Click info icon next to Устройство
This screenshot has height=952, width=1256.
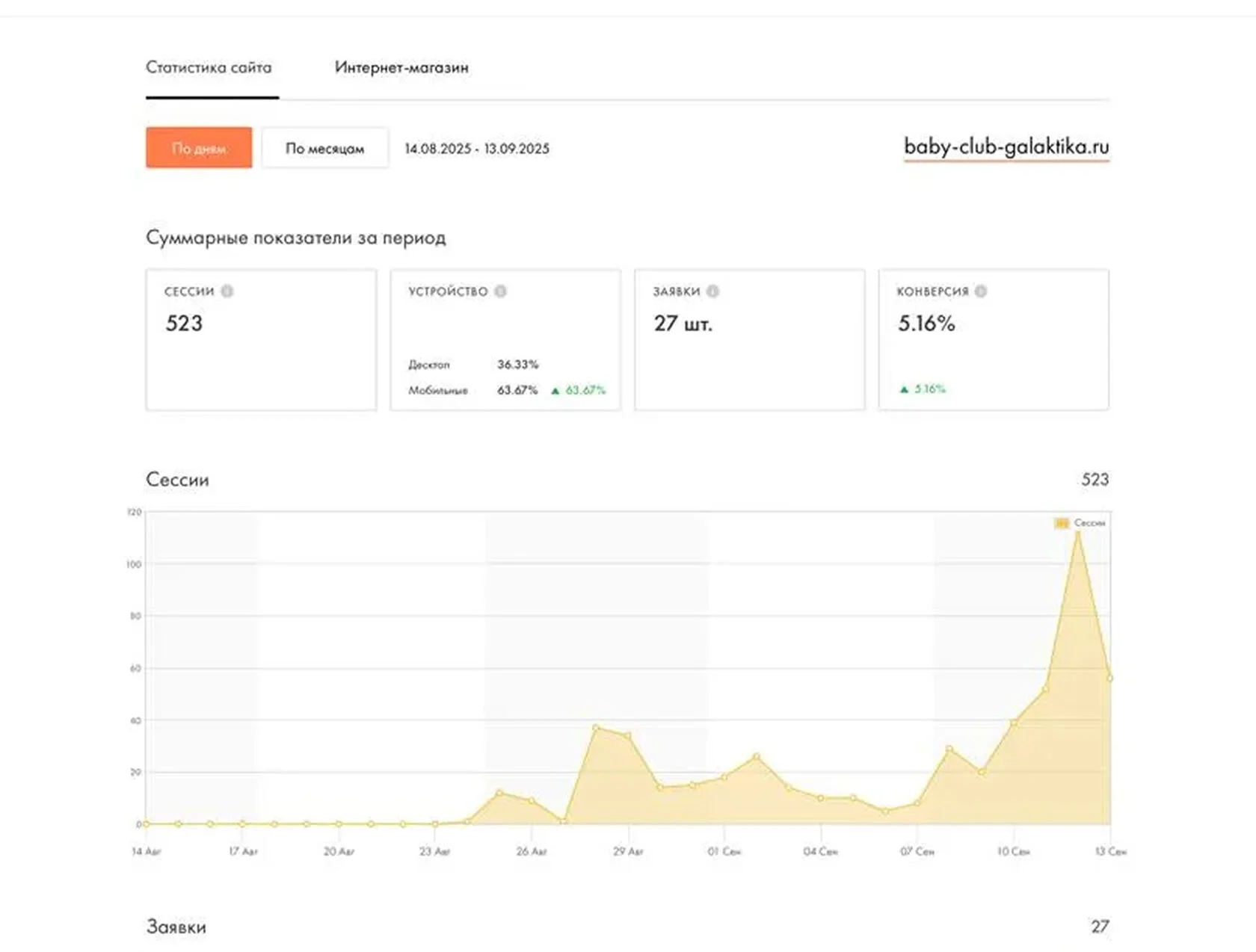[501, 291]
